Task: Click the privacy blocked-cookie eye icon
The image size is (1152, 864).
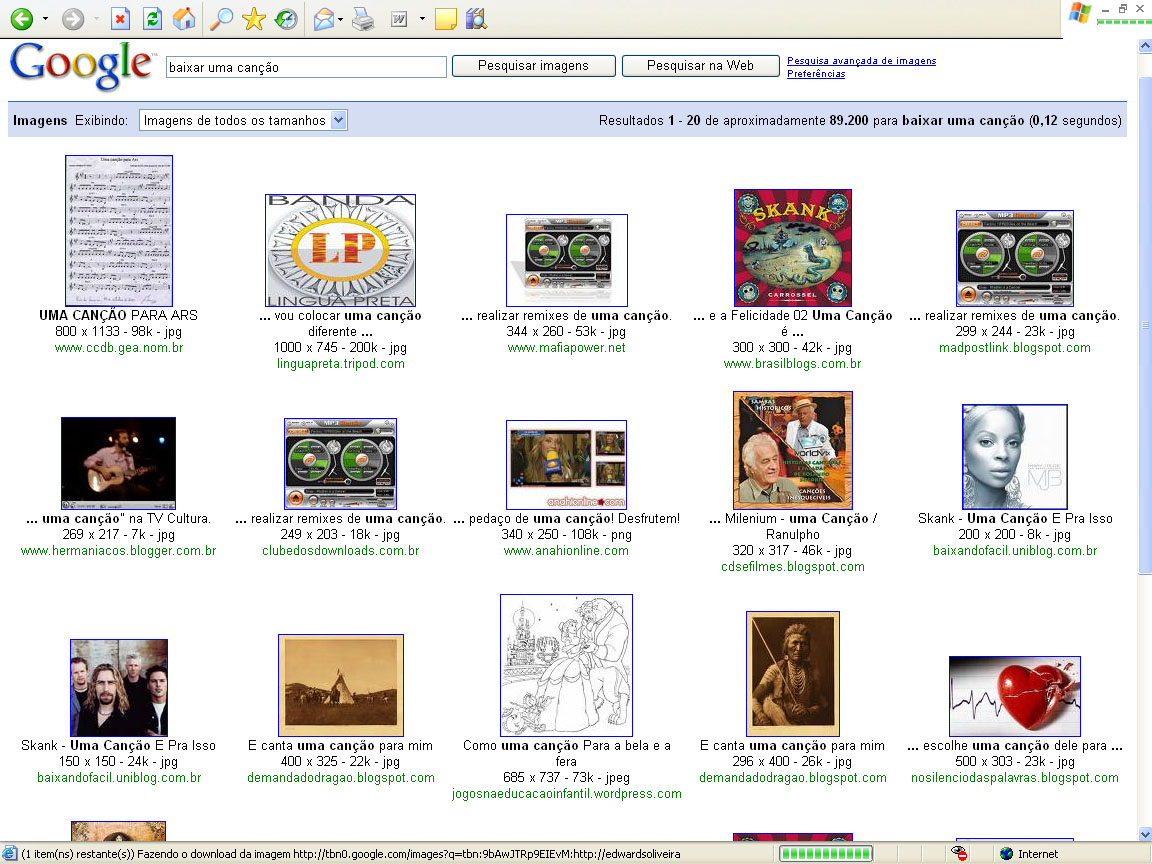Action: click(x=960, y=853)
